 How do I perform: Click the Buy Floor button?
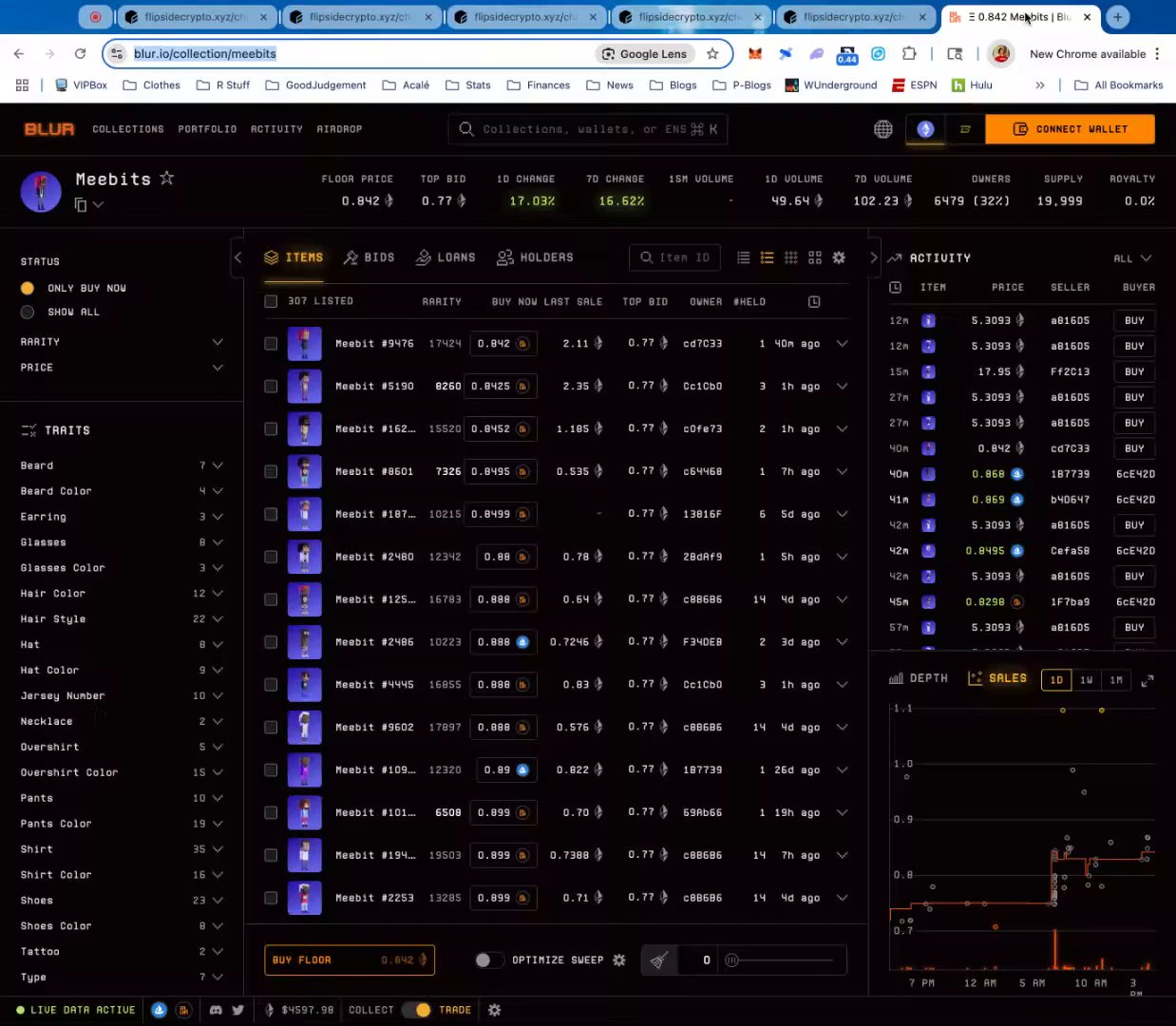(x=350, y=960)
